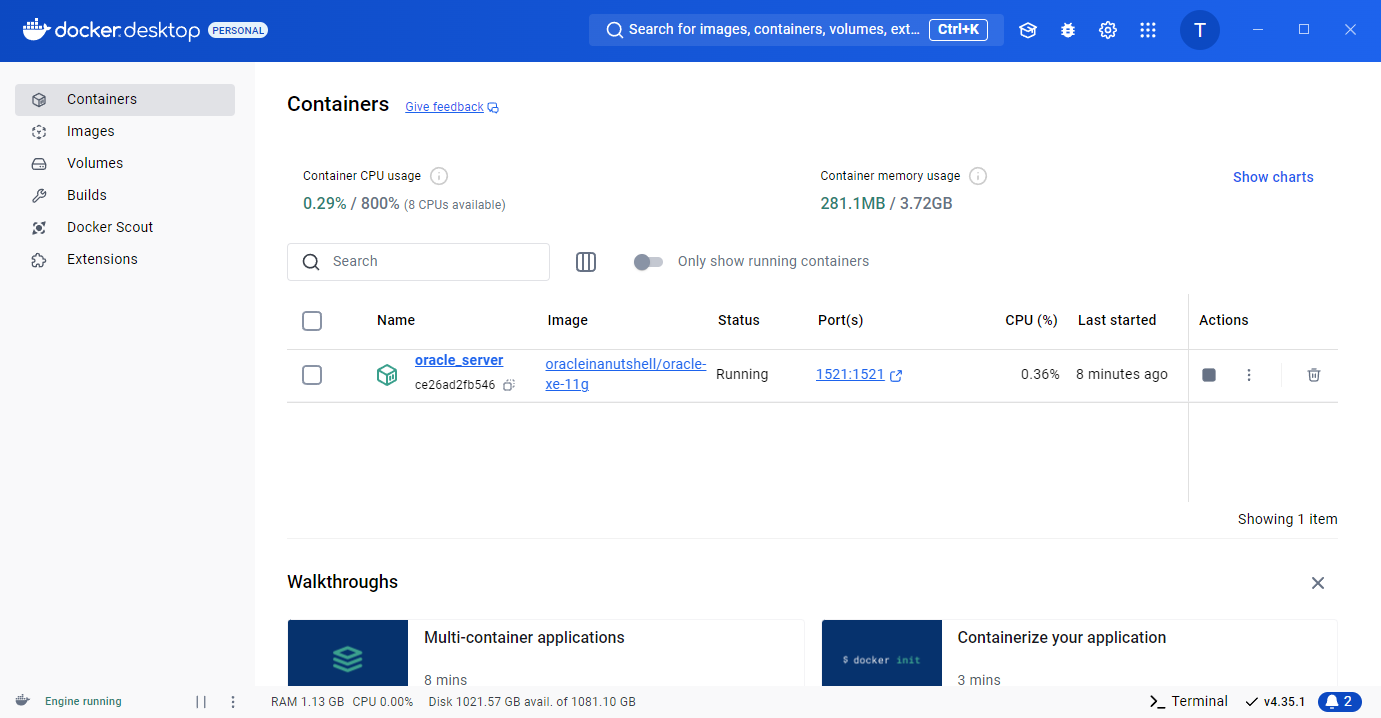Open Docker Desktop settings gear

(1108, 30)
